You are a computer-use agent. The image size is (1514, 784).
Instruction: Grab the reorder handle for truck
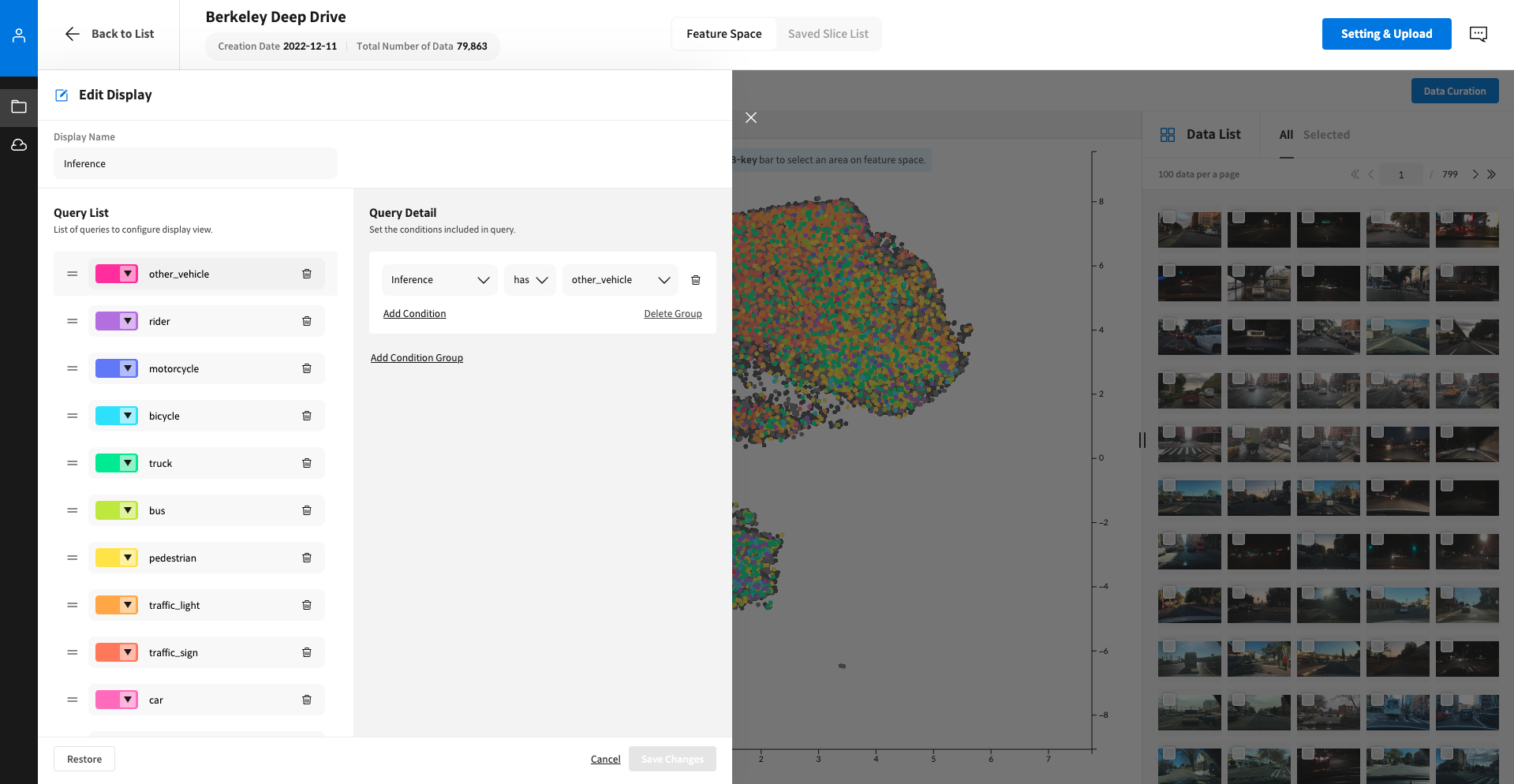tap(73, 463)
